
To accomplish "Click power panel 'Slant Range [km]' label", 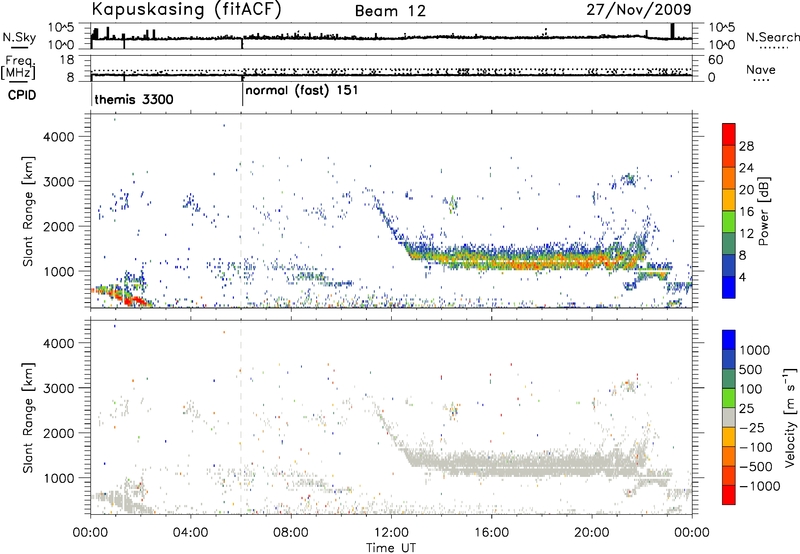I will [29, 211].
